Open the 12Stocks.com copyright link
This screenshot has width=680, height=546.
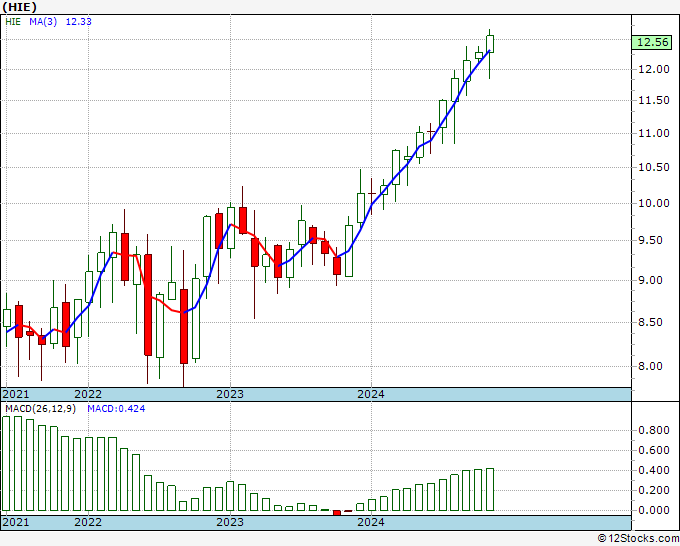pos(638,539)
